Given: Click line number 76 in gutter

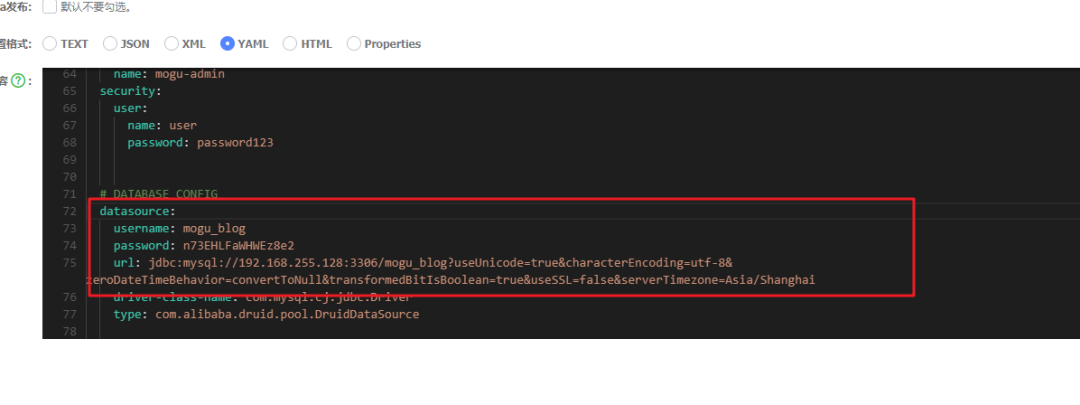Looking at the screenshot, I should (69, 297).
